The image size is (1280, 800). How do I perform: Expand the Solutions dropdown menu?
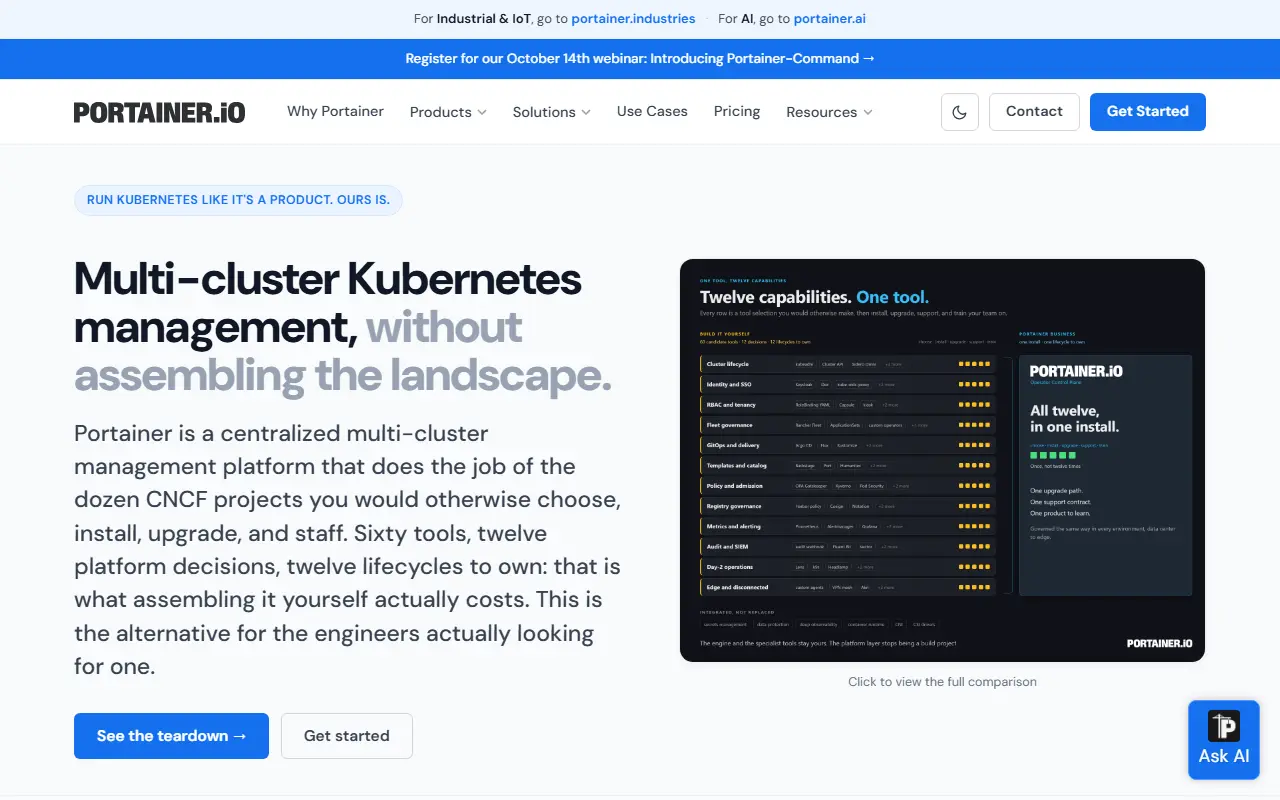pos(552,112)
